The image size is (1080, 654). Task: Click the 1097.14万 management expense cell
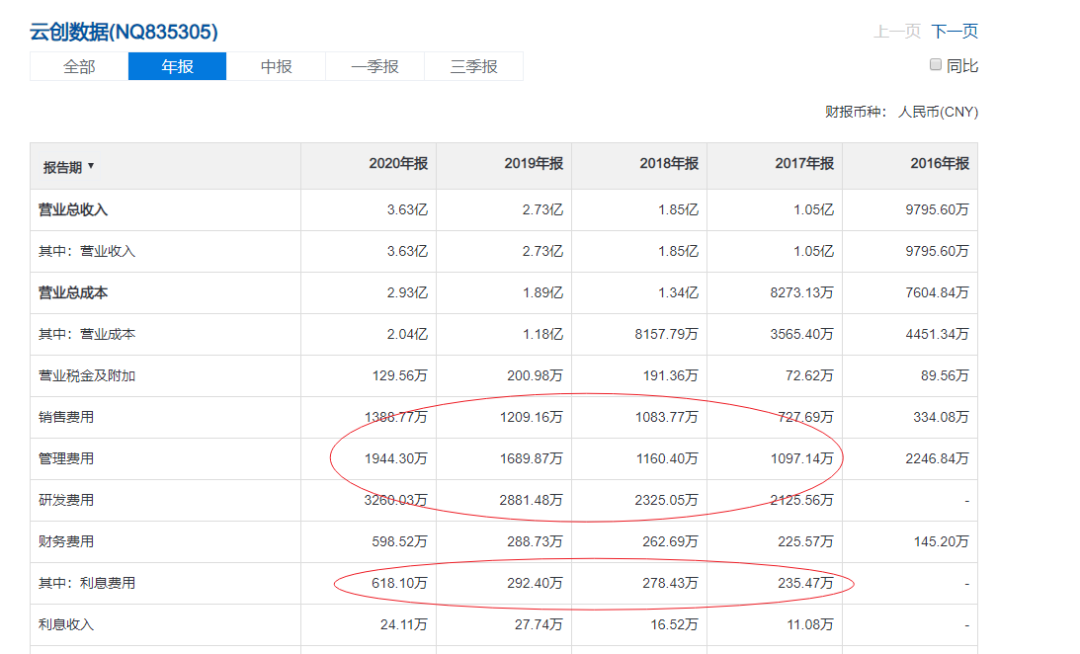(802, 458)
